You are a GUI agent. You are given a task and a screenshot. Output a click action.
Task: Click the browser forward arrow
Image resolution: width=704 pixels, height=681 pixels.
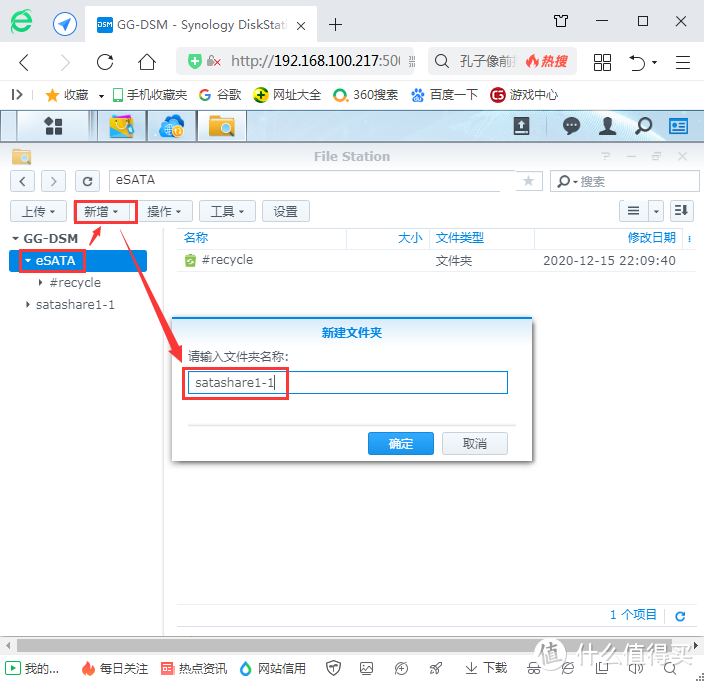[x=65, y=62]
